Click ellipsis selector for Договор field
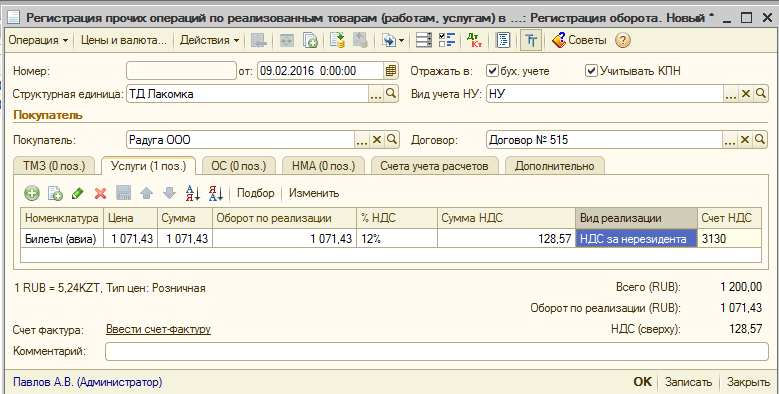 point(729,140)
